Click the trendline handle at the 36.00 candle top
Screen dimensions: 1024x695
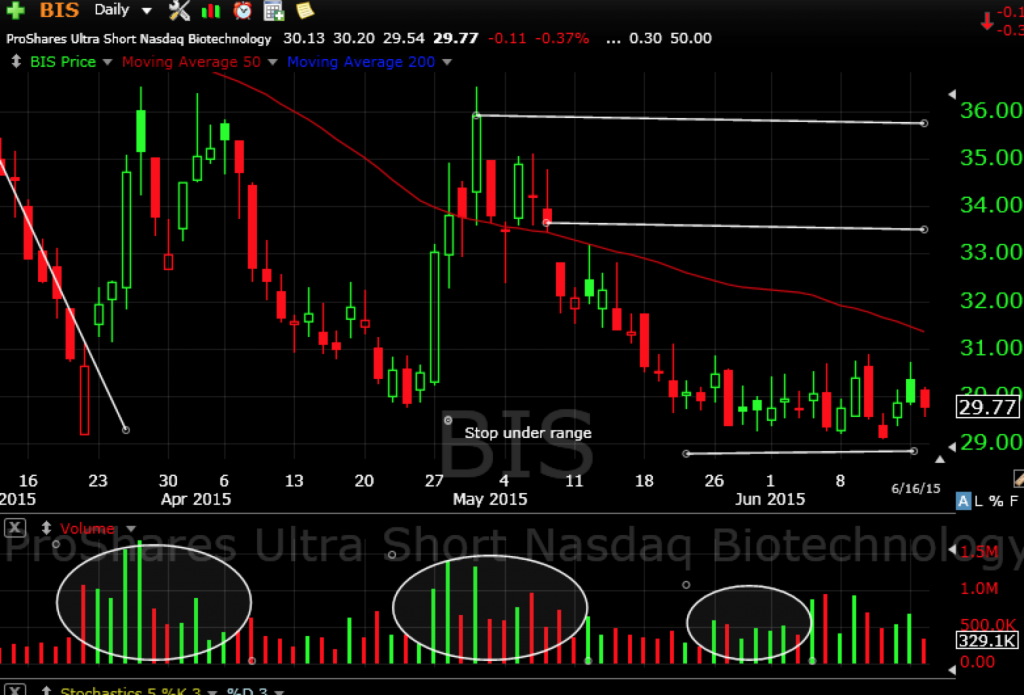coord(477,116)
